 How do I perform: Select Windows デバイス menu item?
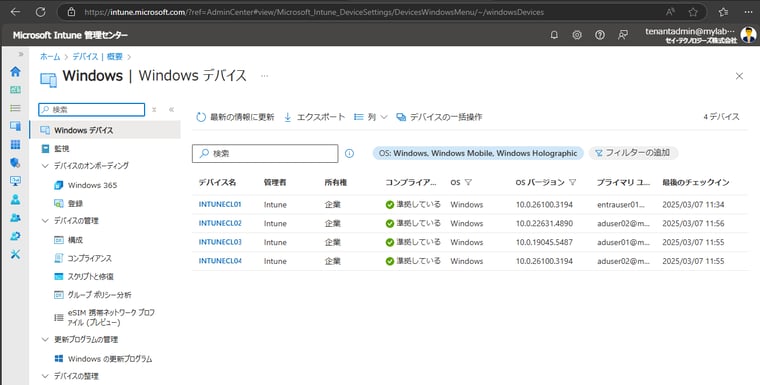[x=105, y=130]
